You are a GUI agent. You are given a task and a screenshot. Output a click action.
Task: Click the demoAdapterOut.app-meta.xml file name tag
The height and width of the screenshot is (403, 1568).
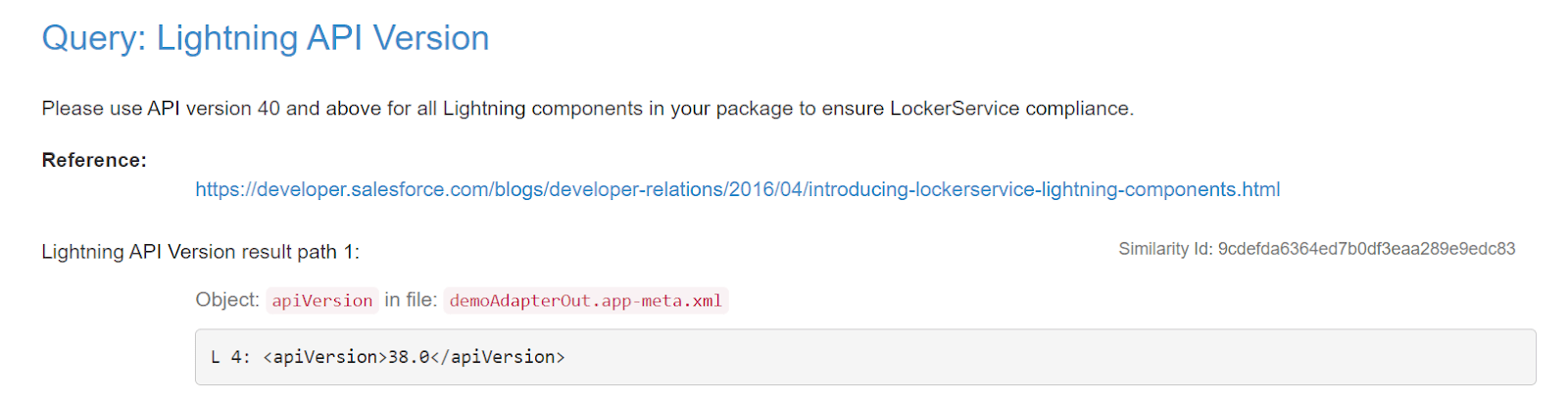[x=586, y=301]
